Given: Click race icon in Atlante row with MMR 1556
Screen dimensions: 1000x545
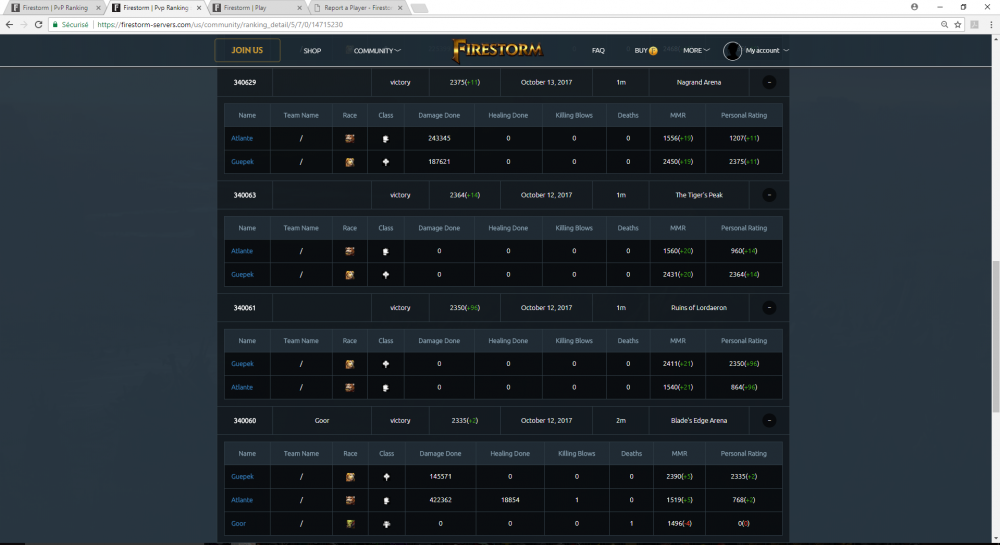Looking at the screenshot, I should point(349,138).
